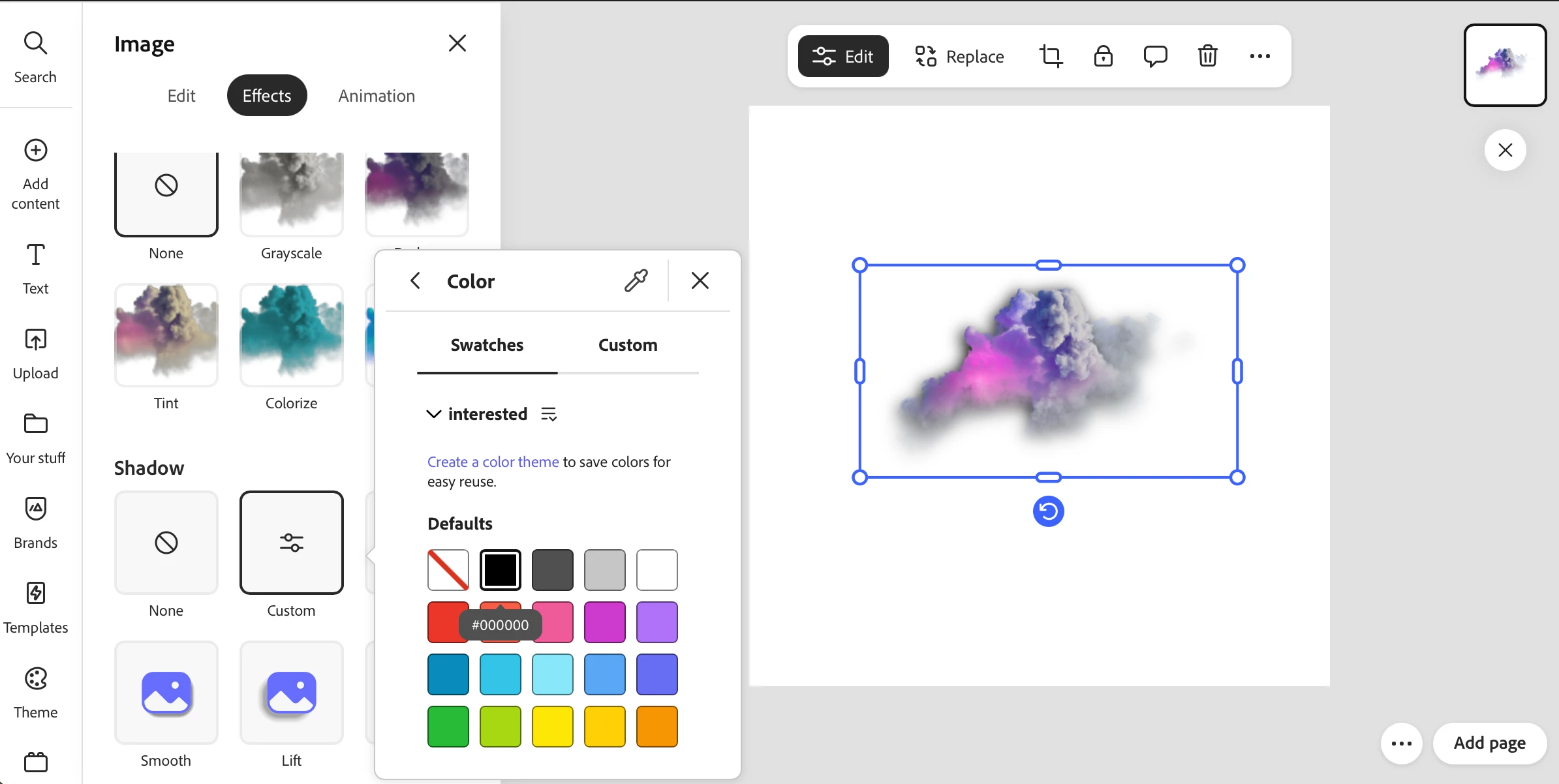Select the None shadow option
Image resolution: width=1559 pixels, height=784 pixels.
point(166,543)
